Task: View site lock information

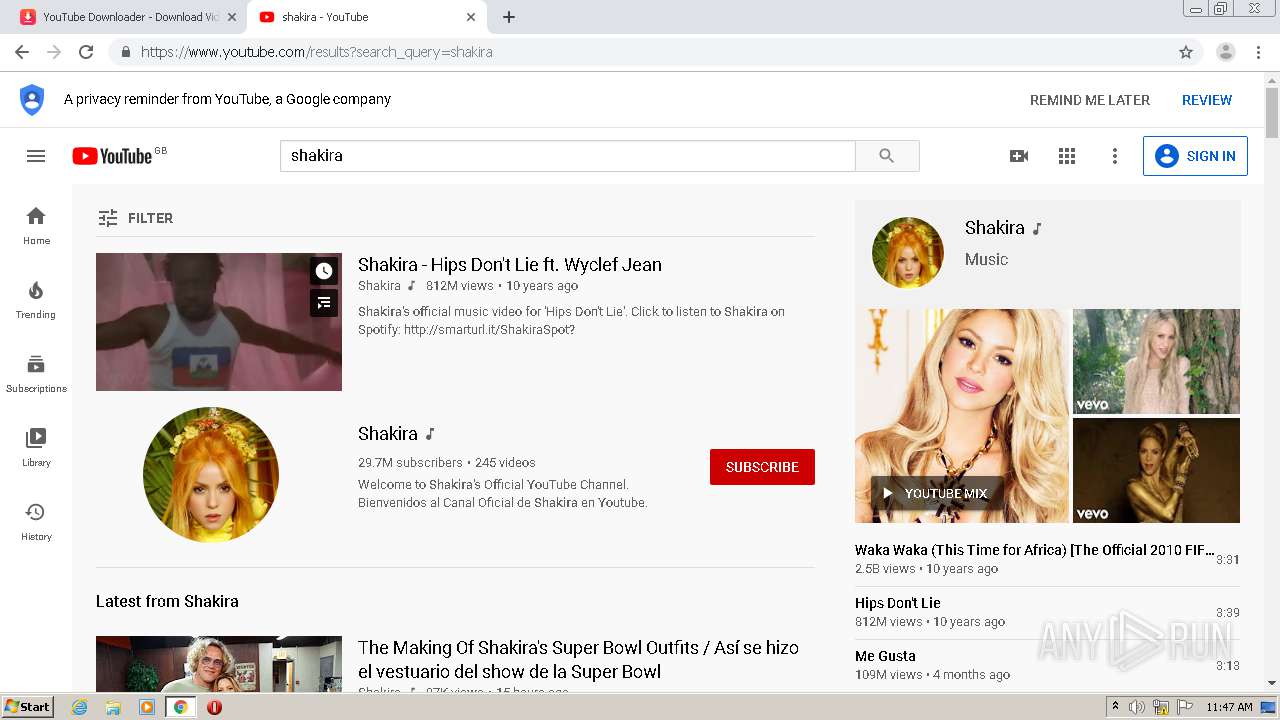Action: [x=126, y=52]
